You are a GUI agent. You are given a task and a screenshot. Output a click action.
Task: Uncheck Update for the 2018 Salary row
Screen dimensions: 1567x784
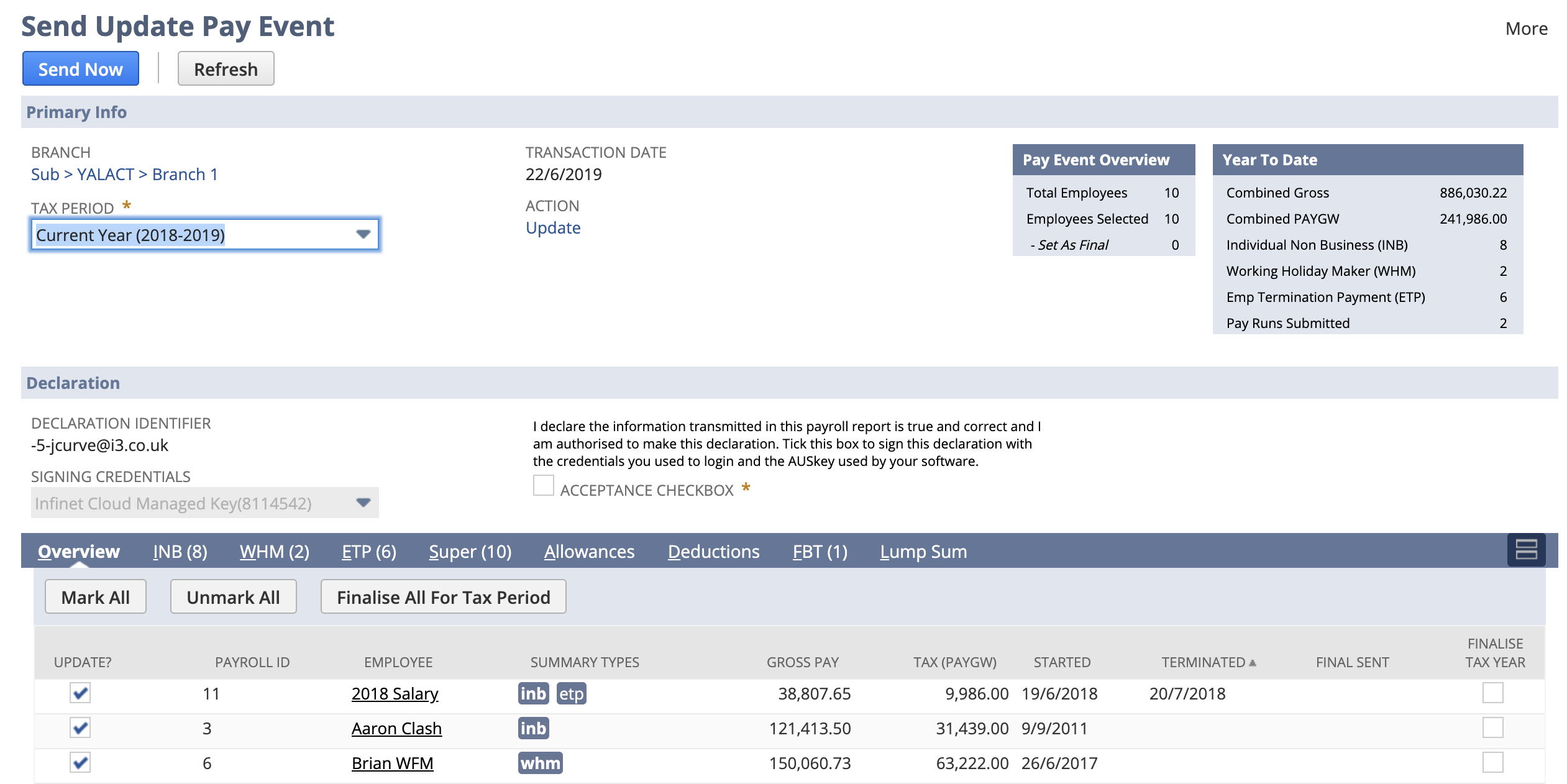pos(80,693)
